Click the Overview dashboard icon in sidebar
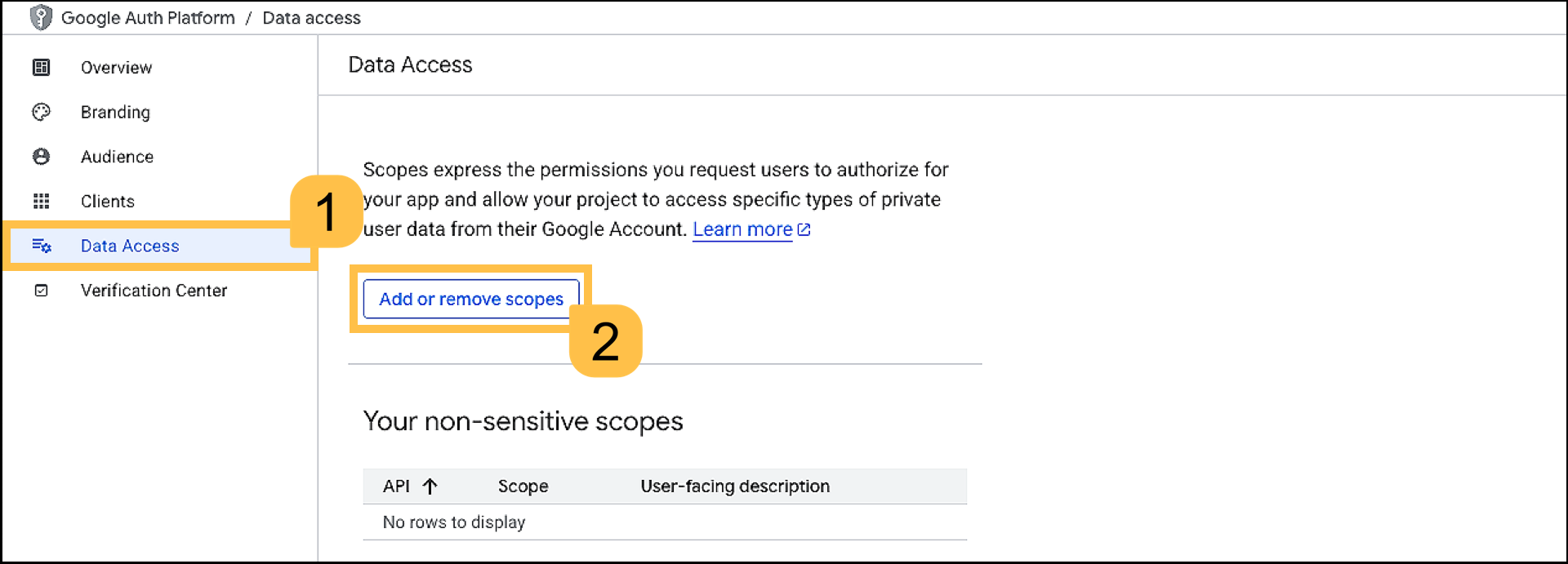The height and width of the screenshot is (564, 1568). tap(41, 68)
